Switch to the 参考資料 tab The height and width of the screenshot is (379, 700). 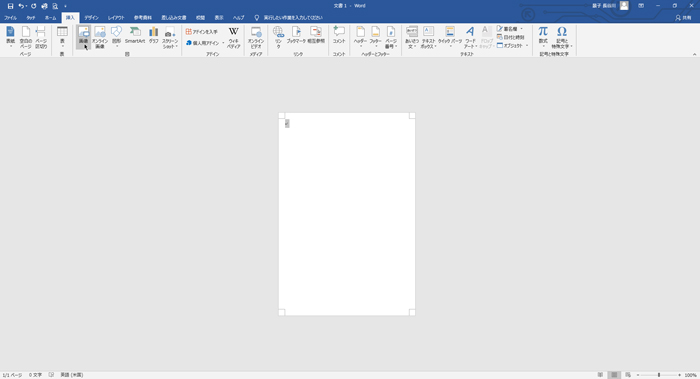143,18
